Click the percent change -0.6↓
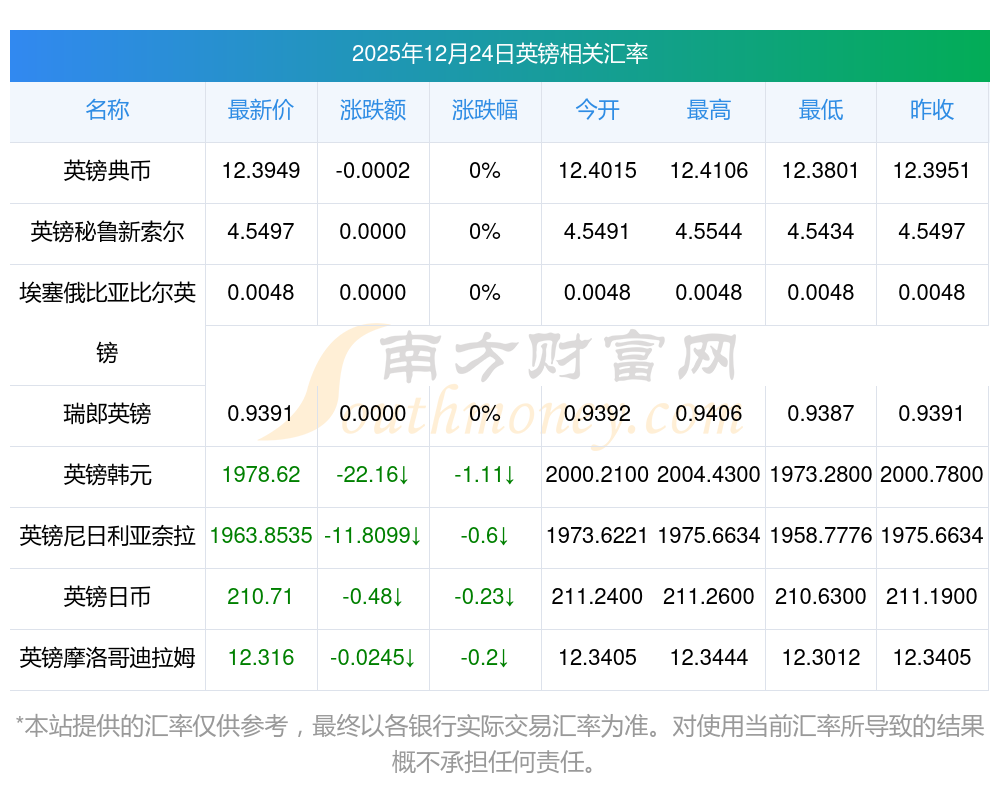1000x793 pixels. 485,536
